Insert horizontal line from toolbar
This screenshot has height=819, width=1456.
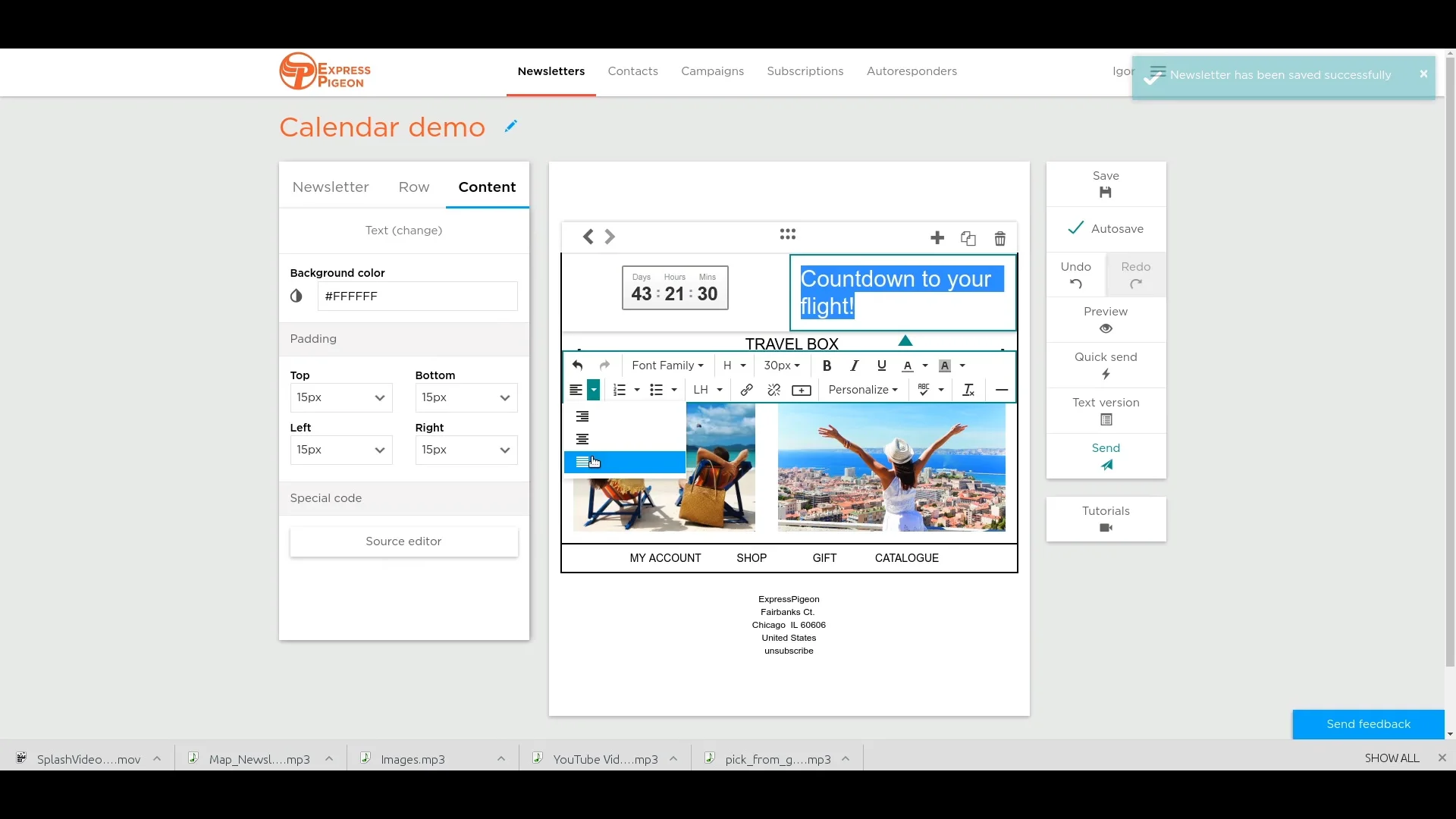(x=1001, y=390)
